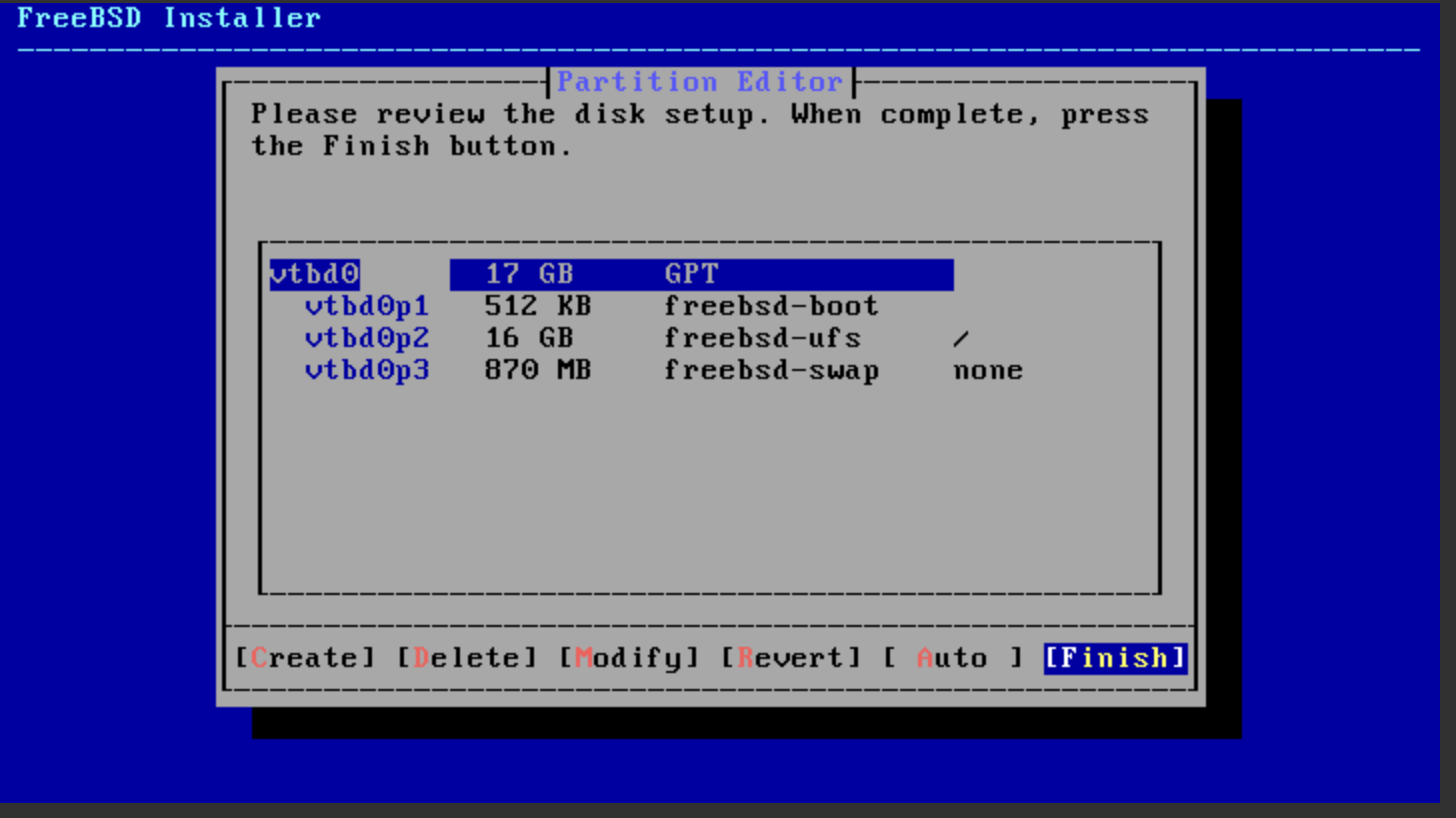Click the 'FreeBSD Installer' heading
Image resolution: width=1456 pixels, height=818 pixels.
[169, 17]
